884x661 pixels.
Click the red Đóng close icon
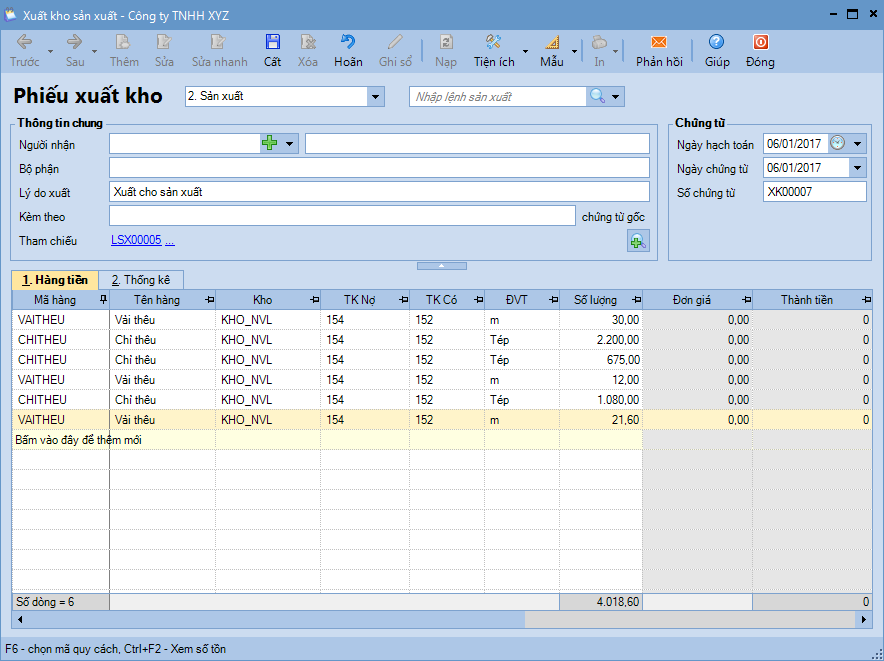click(x=760, y=43)
